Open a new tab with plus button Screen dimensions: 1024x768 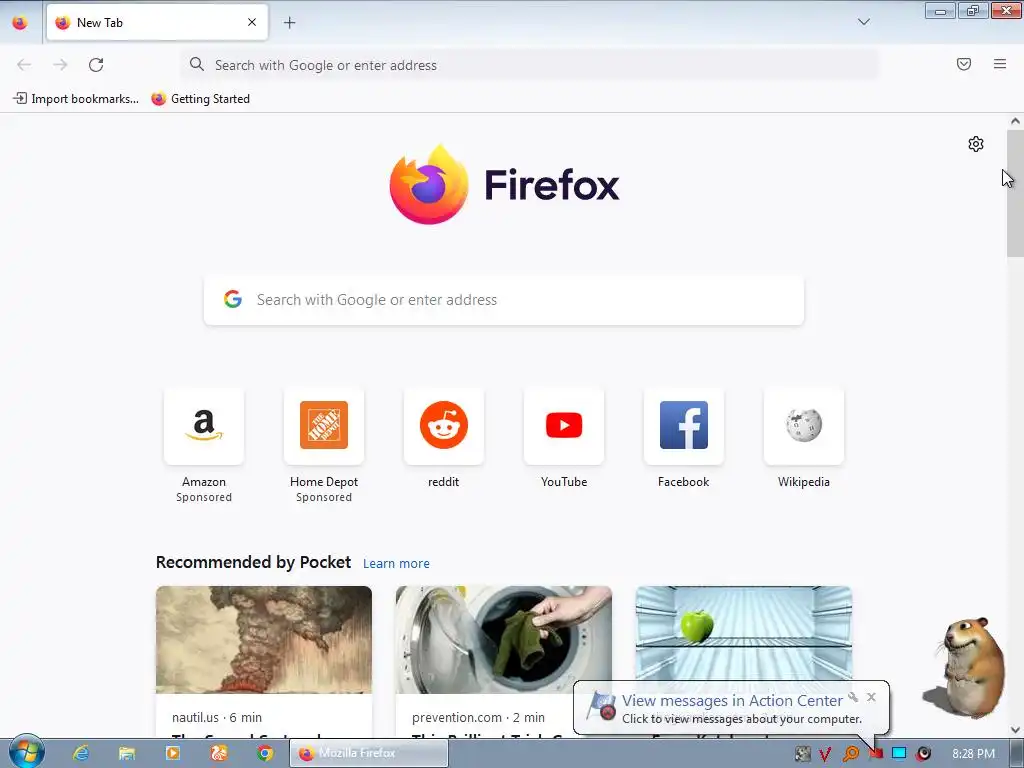pos(289,22)
